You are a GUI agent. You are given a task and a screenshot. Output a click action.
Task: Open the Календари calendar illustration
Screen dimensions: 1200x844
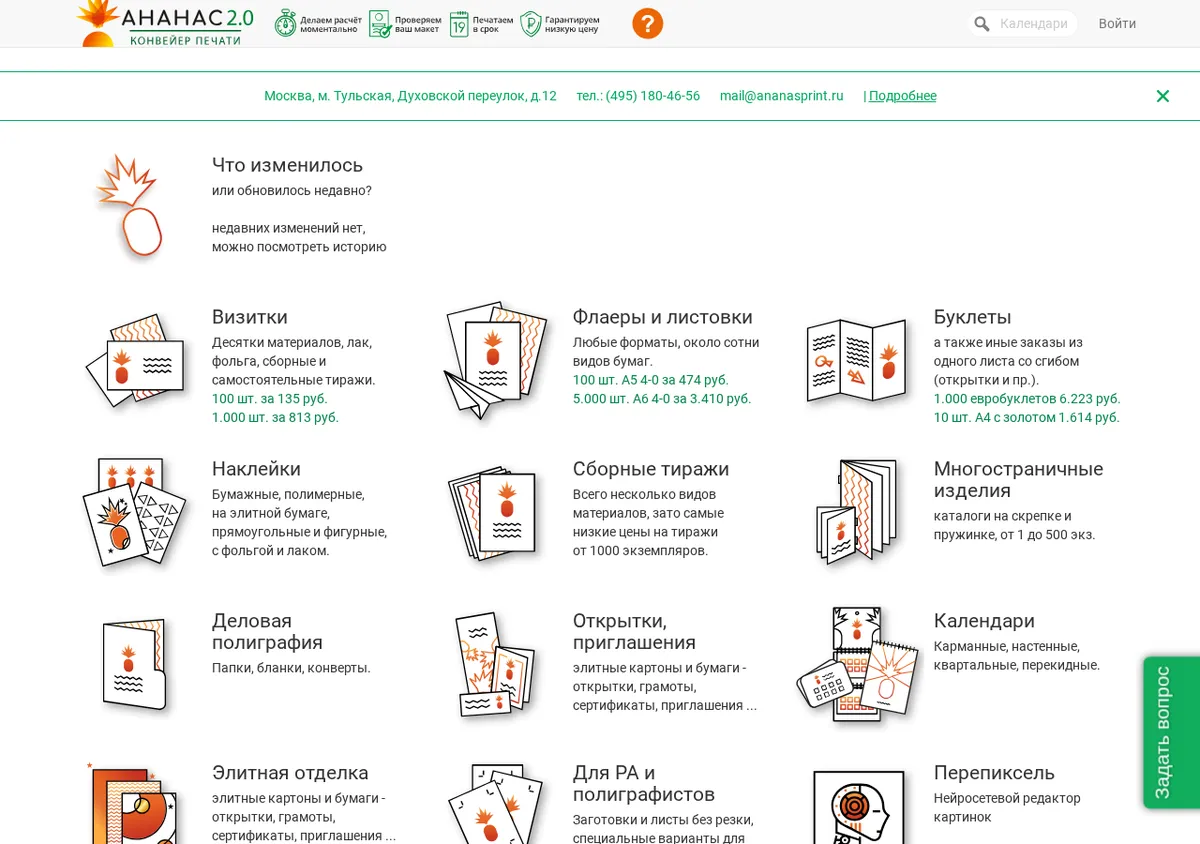coord(857,663)
